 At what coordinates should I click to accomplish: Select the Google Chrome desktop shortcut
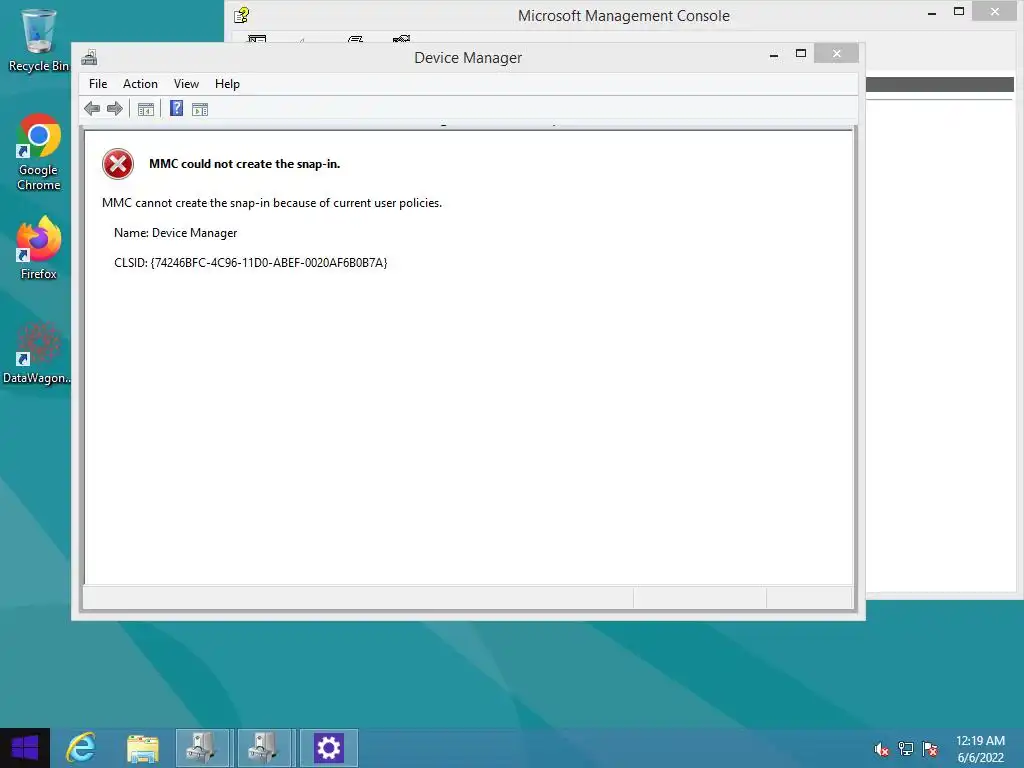[39, 153]
